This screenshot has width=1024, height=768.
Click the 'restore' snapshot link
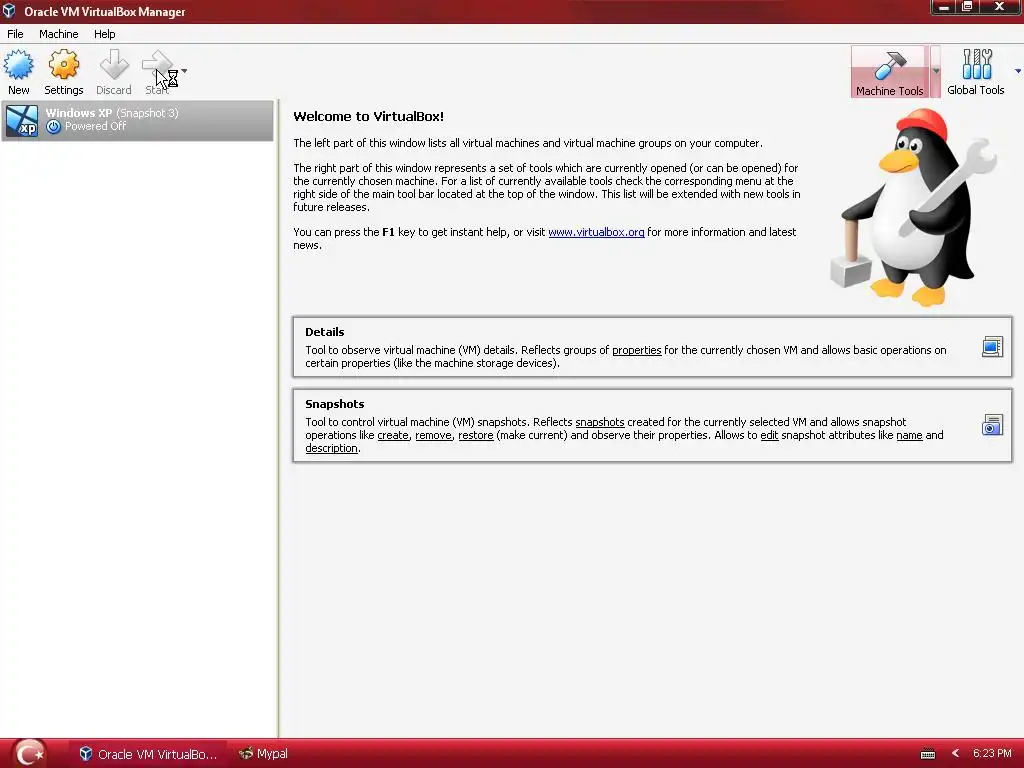pyautogui.click(x=475, y=435)
